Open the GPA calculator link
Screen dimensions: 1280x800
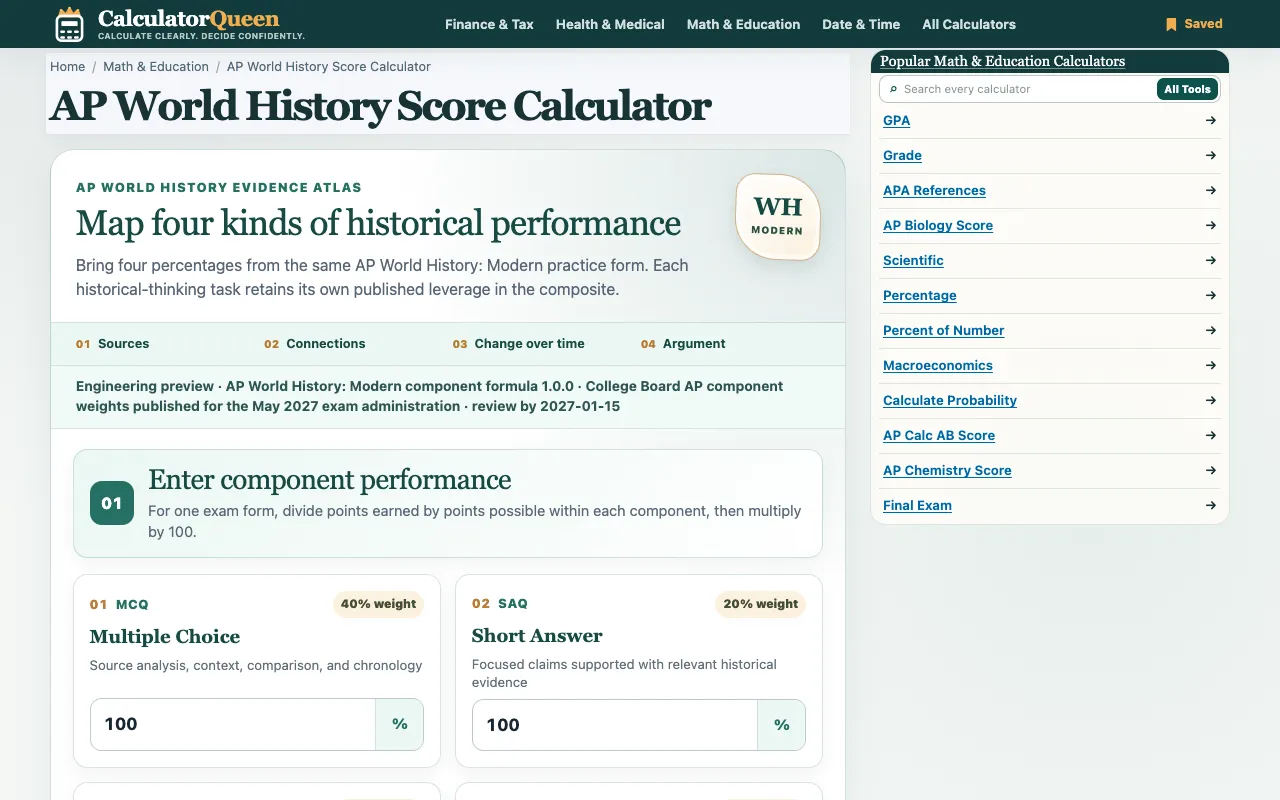pyautogui.click(x=896, y=120)
